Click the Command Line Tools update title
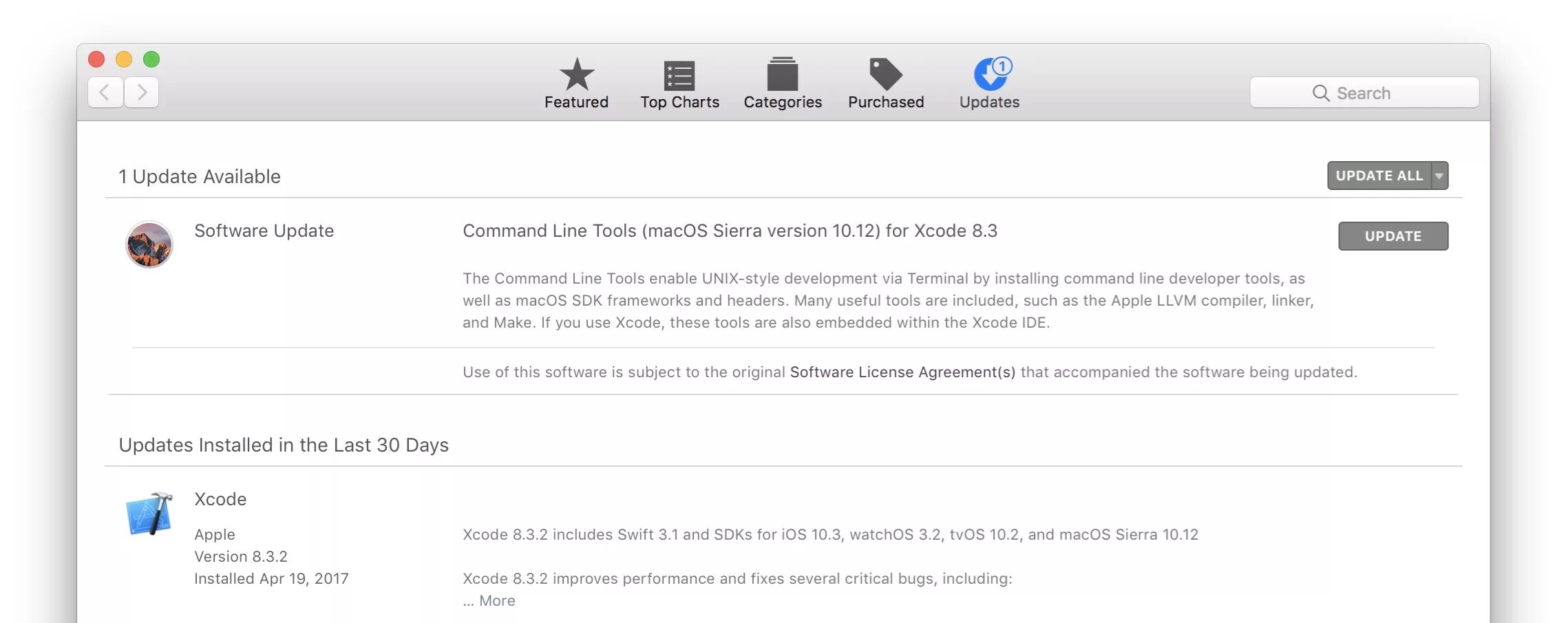The width and height of the screenshot is (1568, 623). point(730,231)
